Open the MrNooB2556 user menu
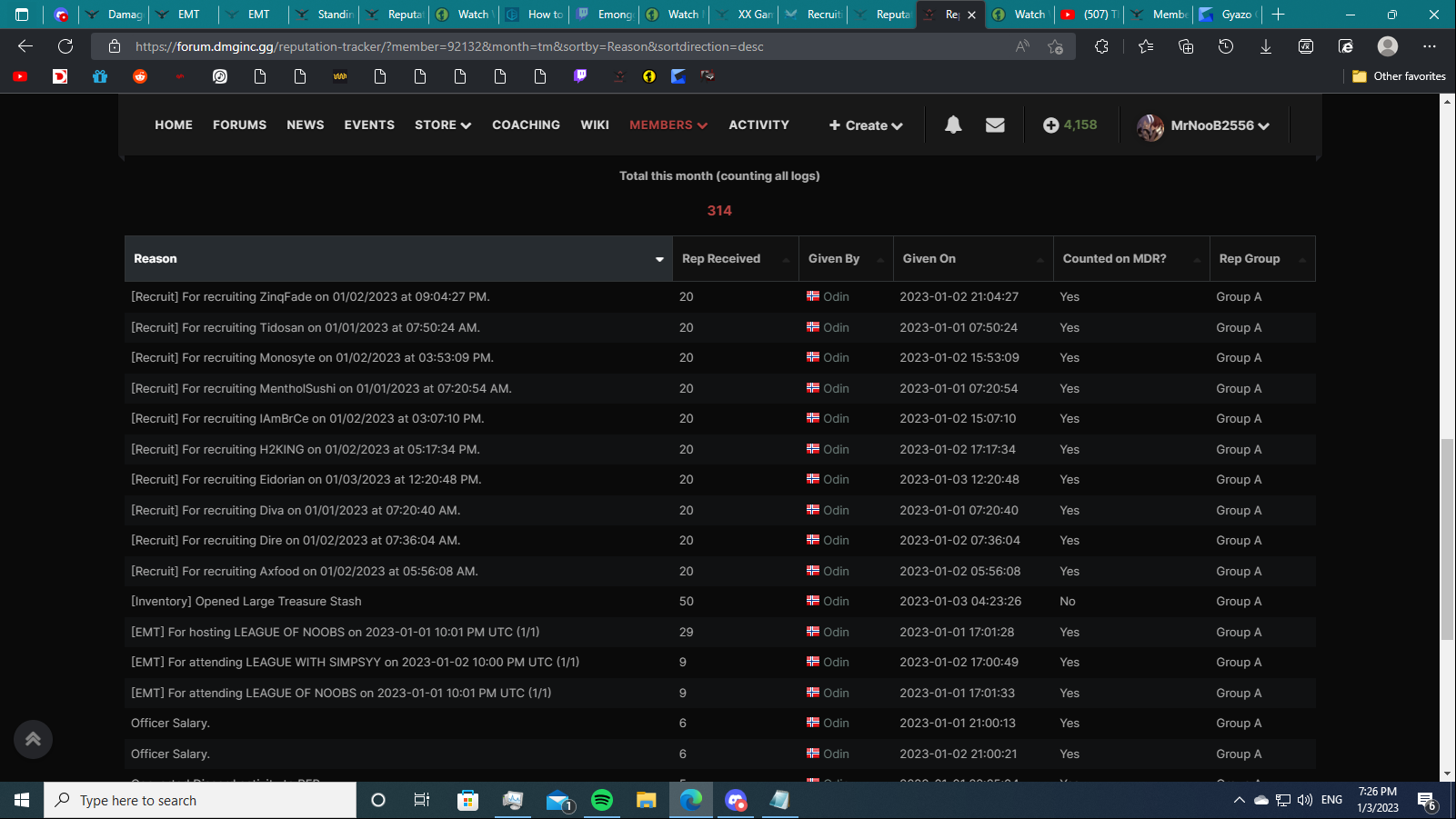This screenshot has height=819, width=1456. 1203,126
